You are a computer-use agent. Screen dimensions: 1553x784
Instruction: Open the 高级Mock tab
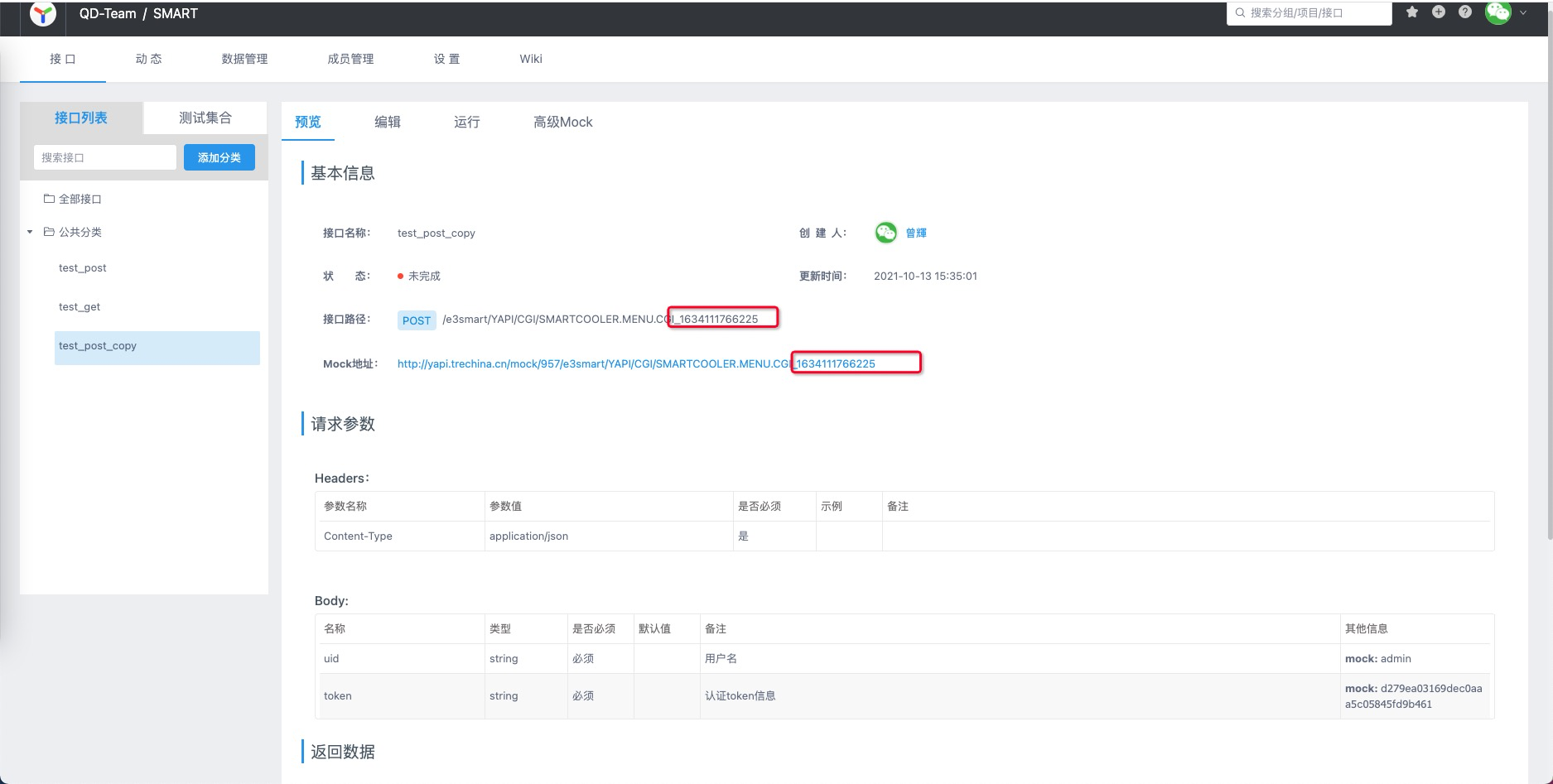[563, 122]
